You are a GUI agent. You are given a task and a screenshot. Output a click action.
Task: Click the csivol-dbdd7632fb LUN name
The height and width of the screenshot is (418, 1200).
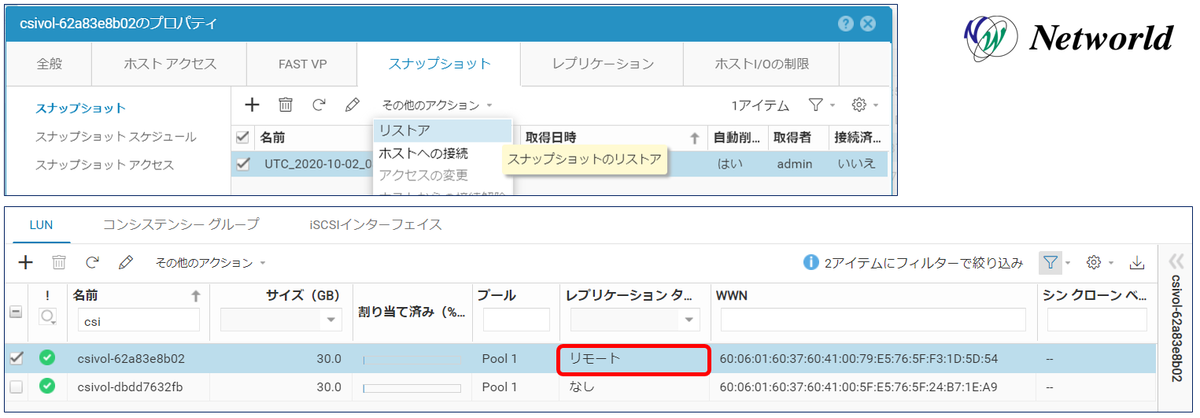pyautogui.click(x=129, y=386)
